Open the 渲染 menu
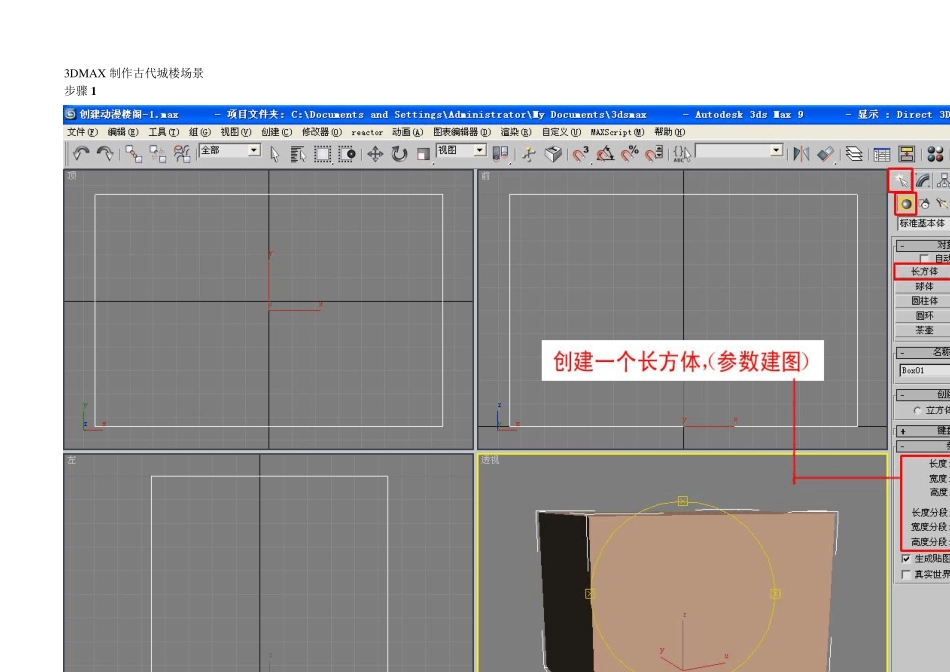The image size is (950, 672). (x=516, y=132)
